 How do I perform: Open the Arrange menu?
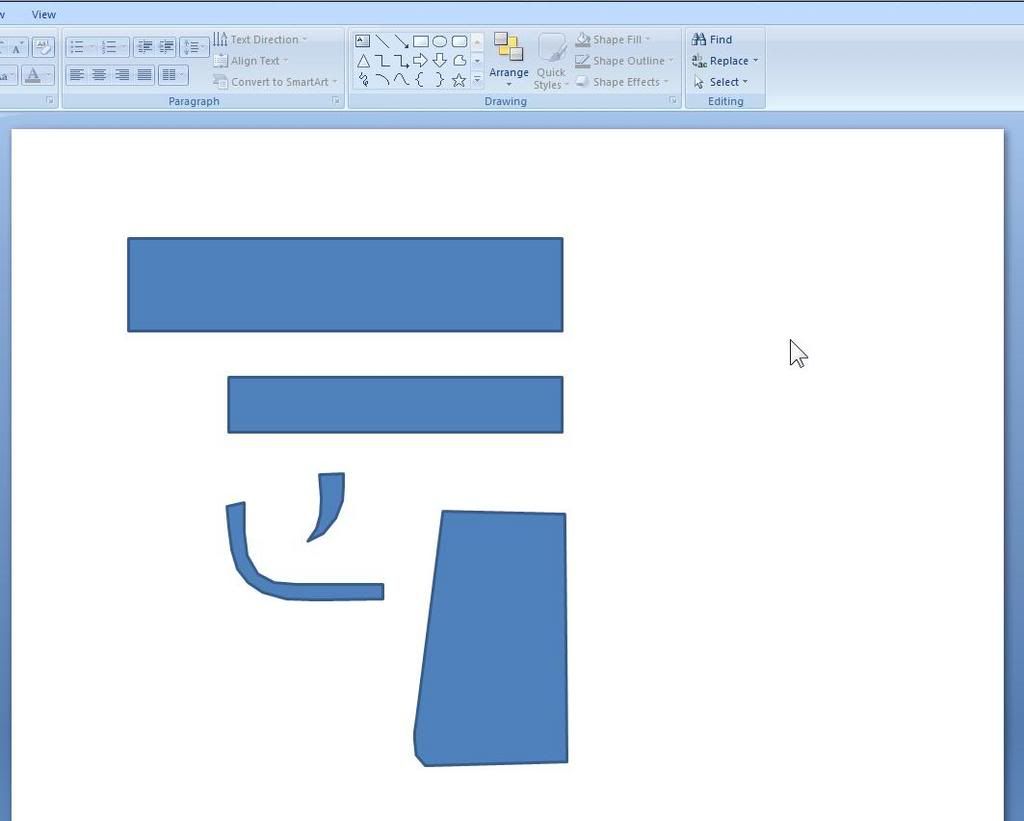click(x=509, y=61)
